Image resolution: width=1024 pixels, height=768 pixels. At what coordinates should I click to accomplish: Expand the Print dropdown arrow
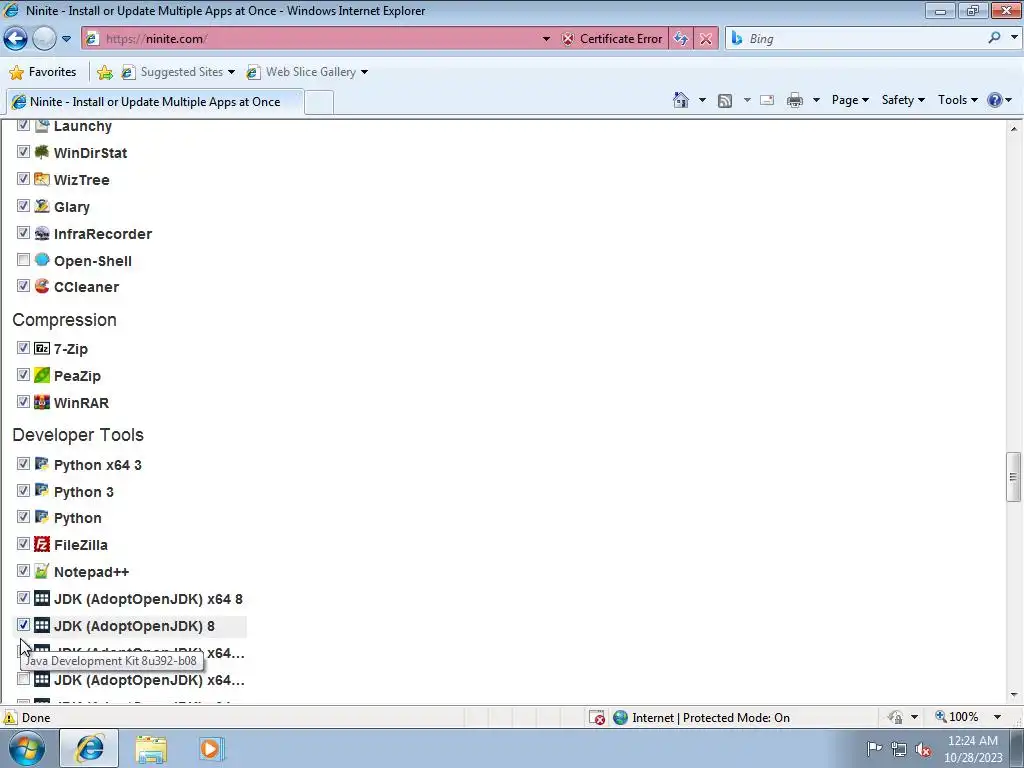pos(816,100)
